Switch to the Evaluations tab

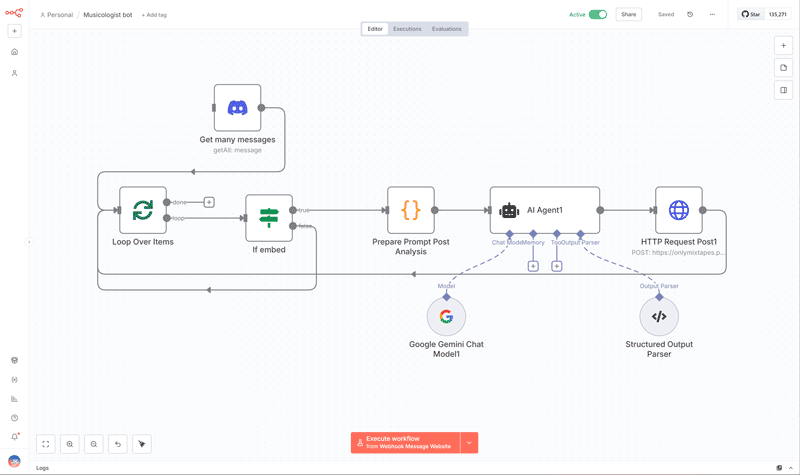tap(446, 29)
